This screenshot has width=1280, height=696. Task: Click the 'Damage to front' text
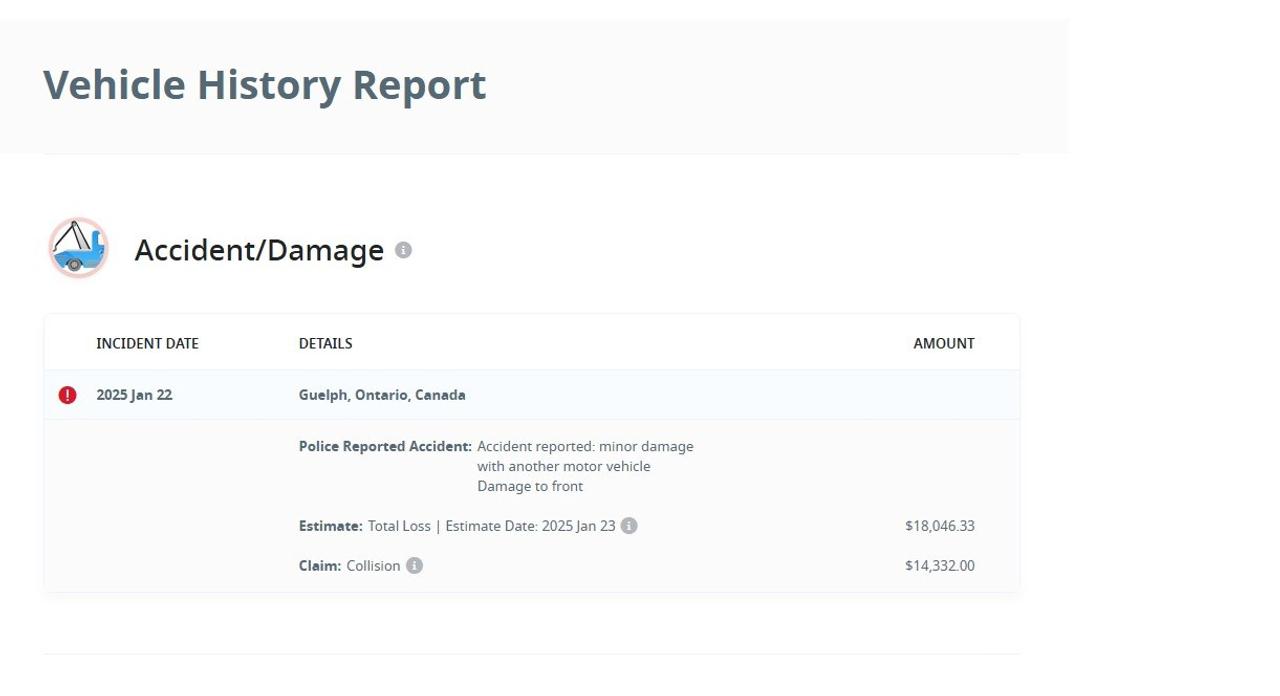530,486
